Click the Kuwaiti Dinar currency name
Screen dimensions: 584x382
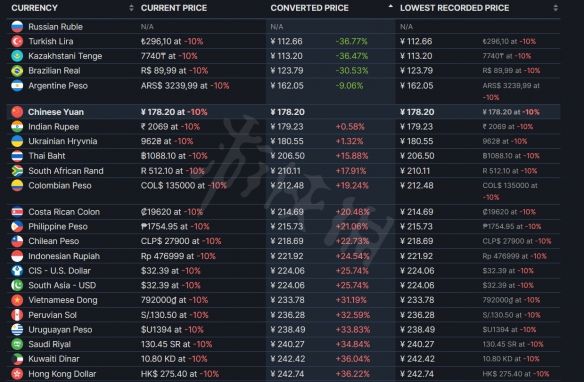[x=54, y=359]
